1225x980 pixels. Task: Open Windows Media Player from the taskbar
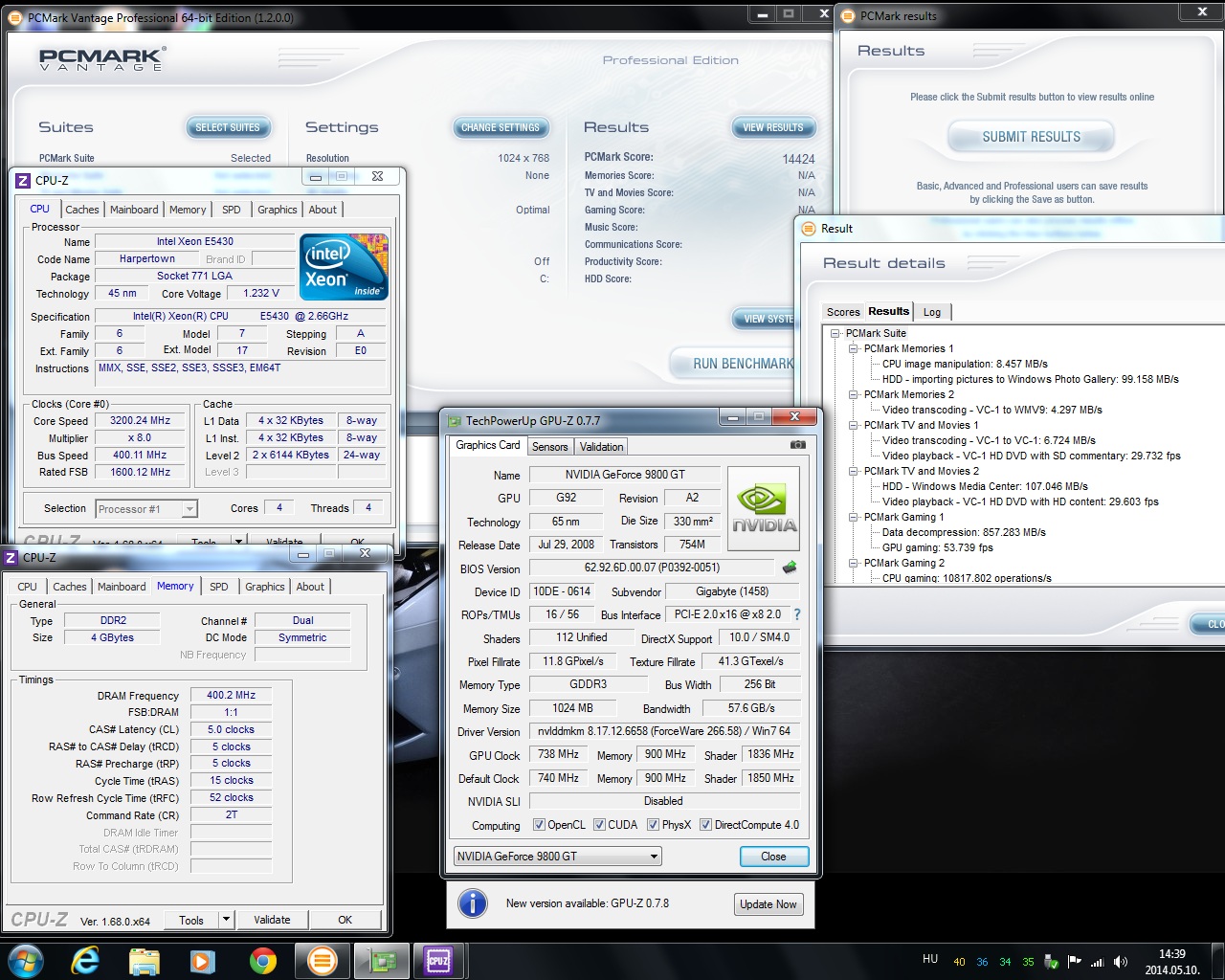point(202,961)
